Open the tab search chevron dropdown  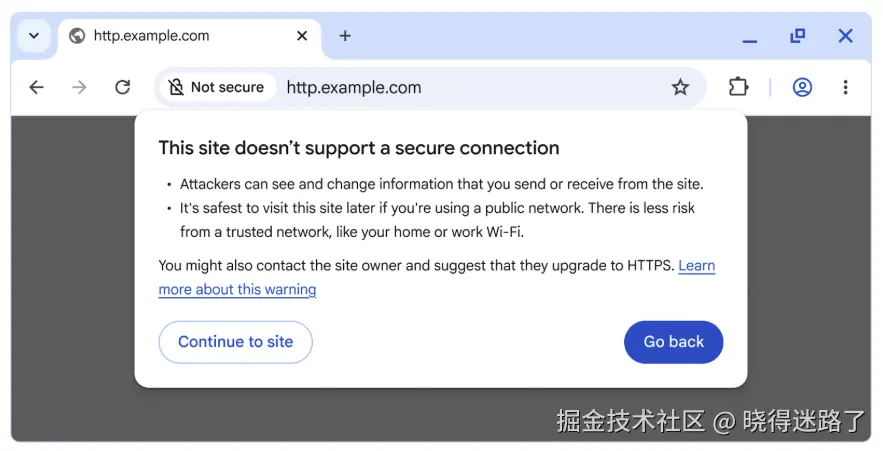tap(34, 36)
